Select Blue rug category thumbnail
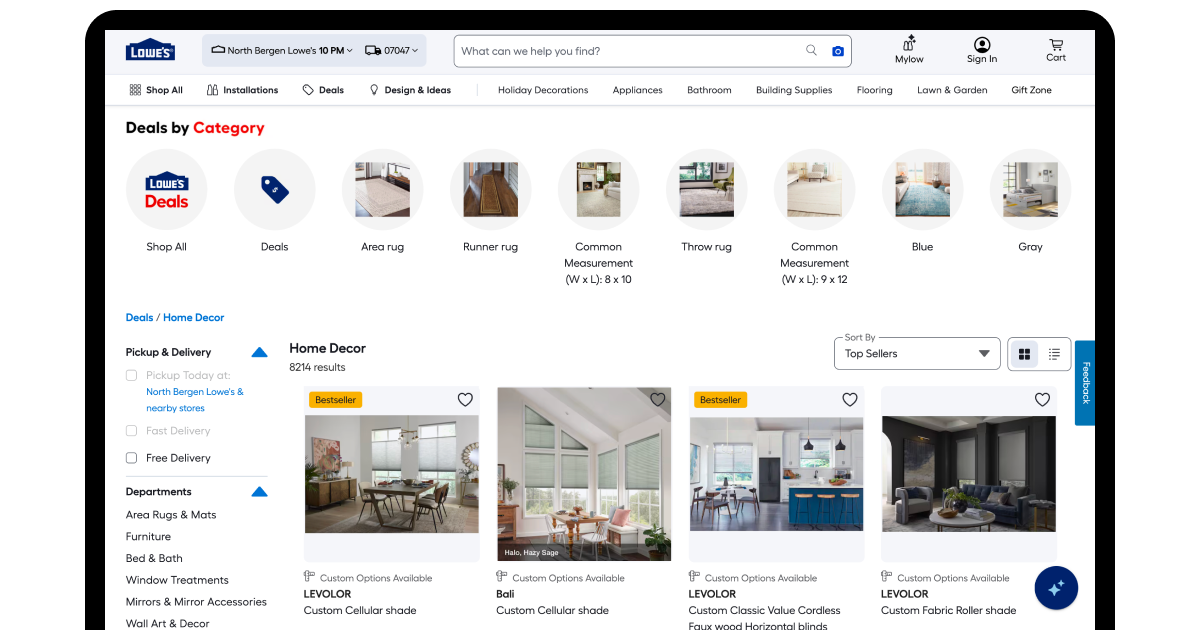 pyautogui.click(x=922, y=190)
